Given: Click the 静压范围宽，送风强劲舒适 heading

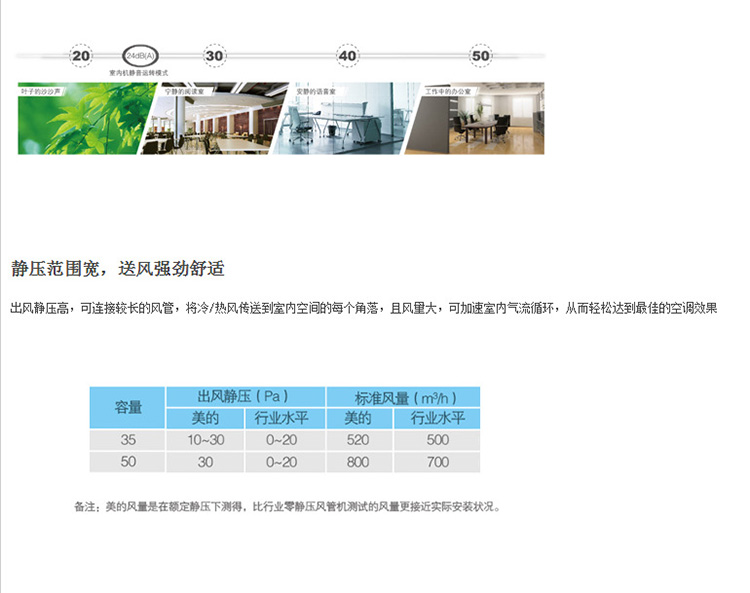Looking at the screenshot, I should 117,268.
